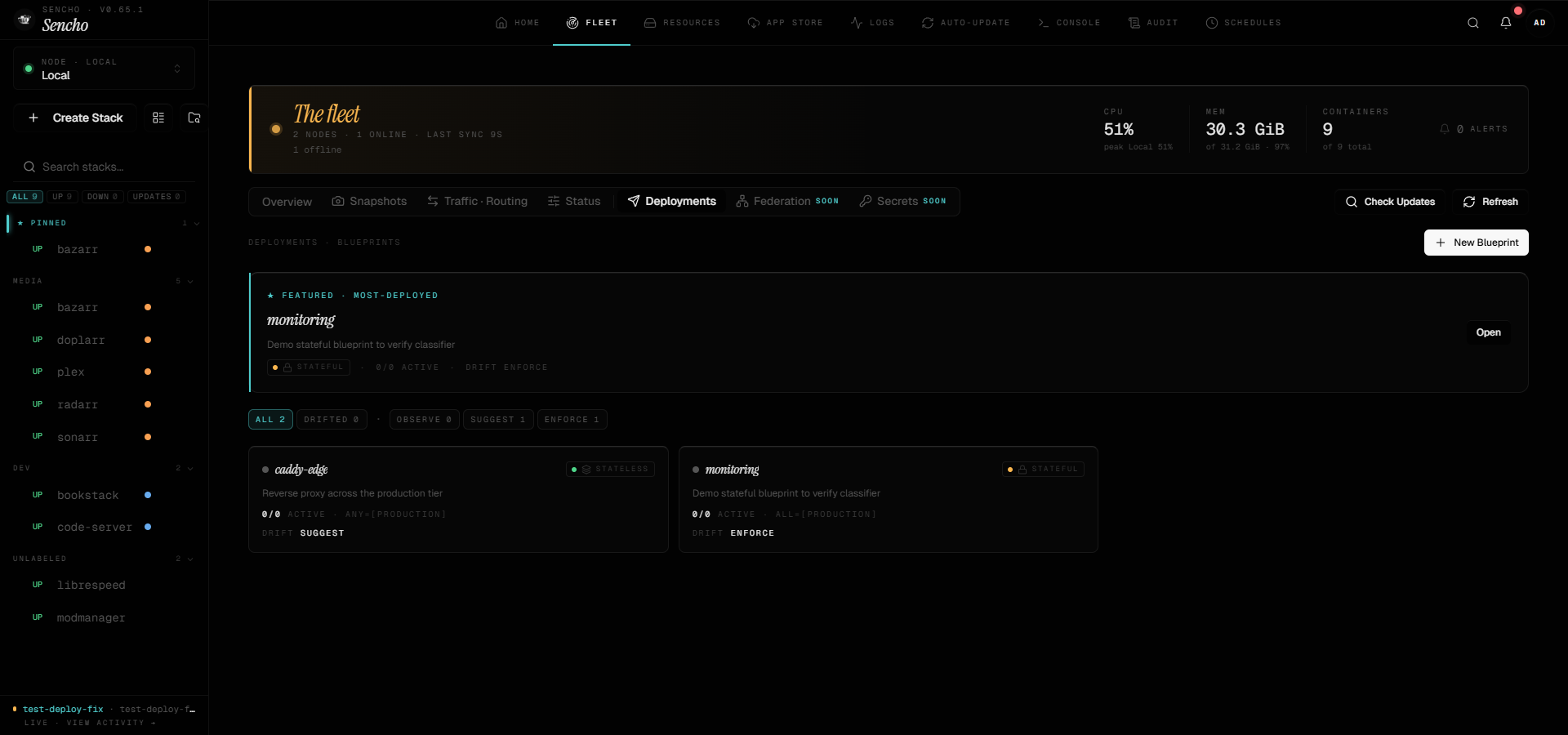
Task: Switch to the Traffic · Routing tab
Action: pyautogui.click(x=477, y=202)
